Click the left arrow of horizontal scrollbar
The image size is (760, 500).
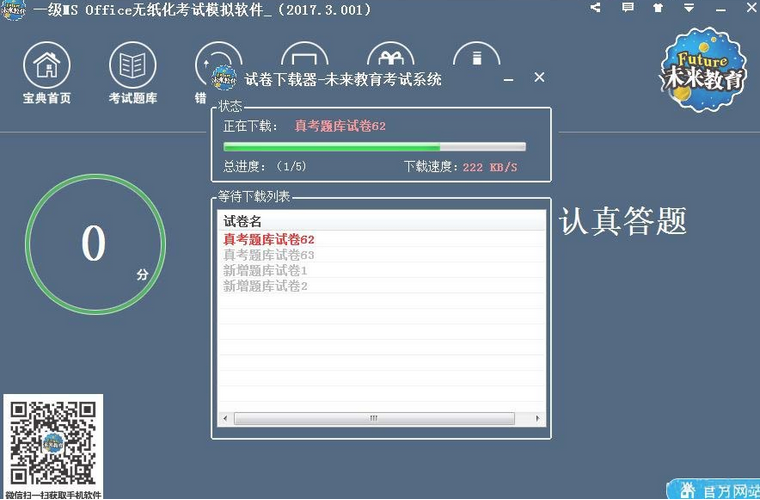(225, 418)
